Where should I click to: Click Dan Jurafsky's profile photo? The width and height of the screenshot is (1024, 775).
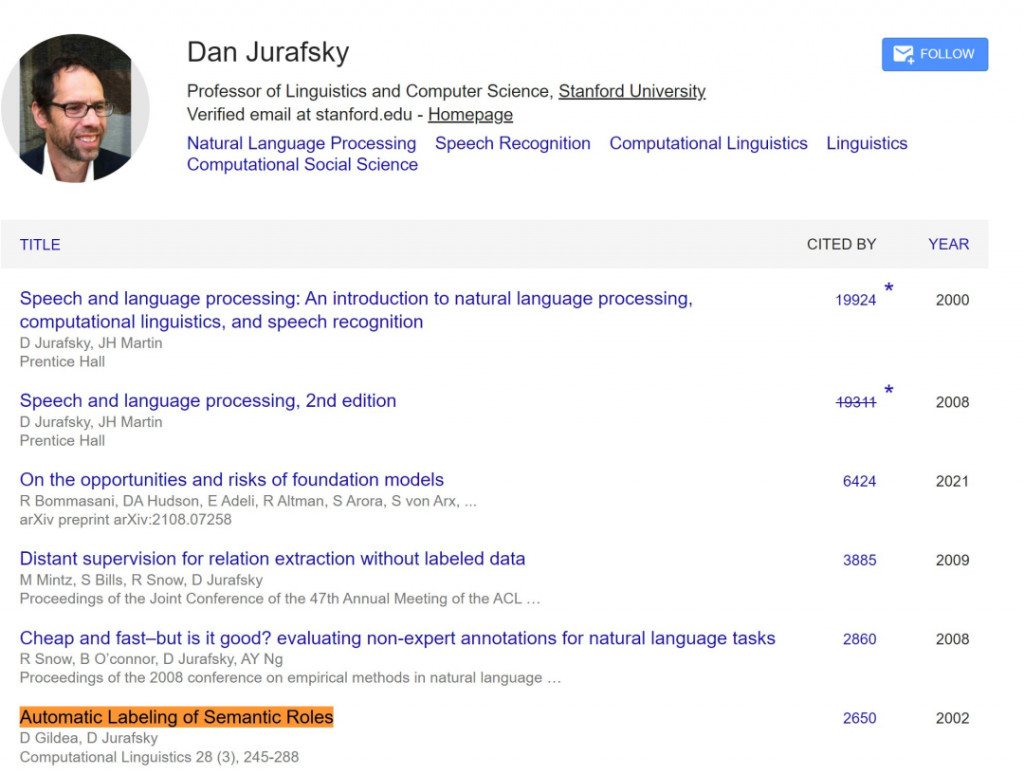76,108
